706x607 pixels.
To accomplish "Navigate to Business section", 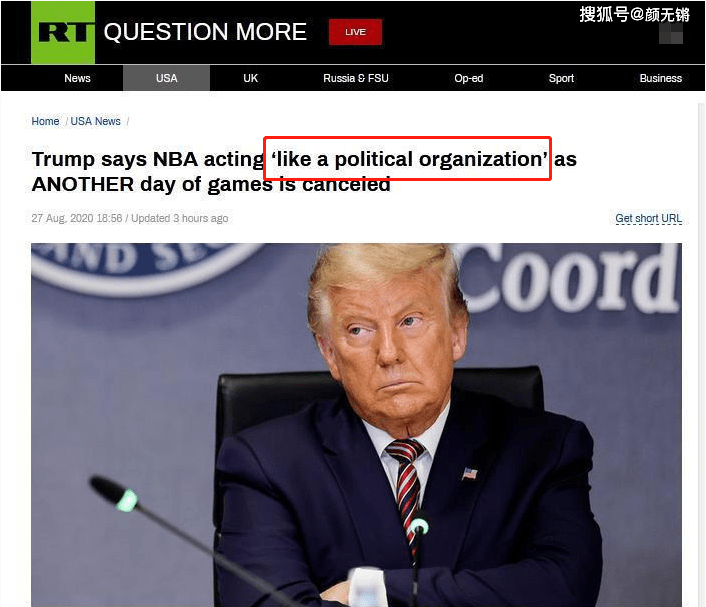I will (661, 78).
